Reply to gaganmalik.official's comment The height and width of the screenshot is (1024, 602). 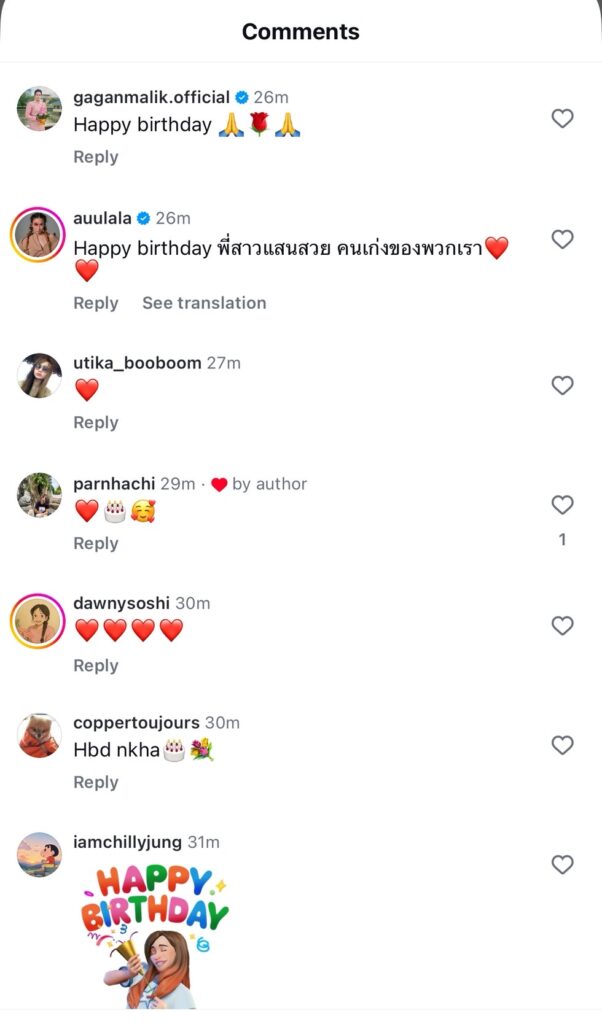coord(96,157)
